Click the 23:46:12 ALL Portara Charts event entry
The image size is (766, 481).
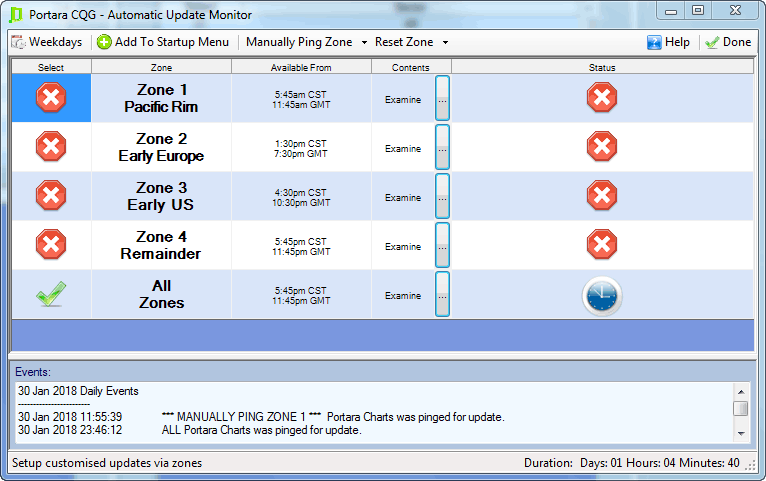coord(190,430)
